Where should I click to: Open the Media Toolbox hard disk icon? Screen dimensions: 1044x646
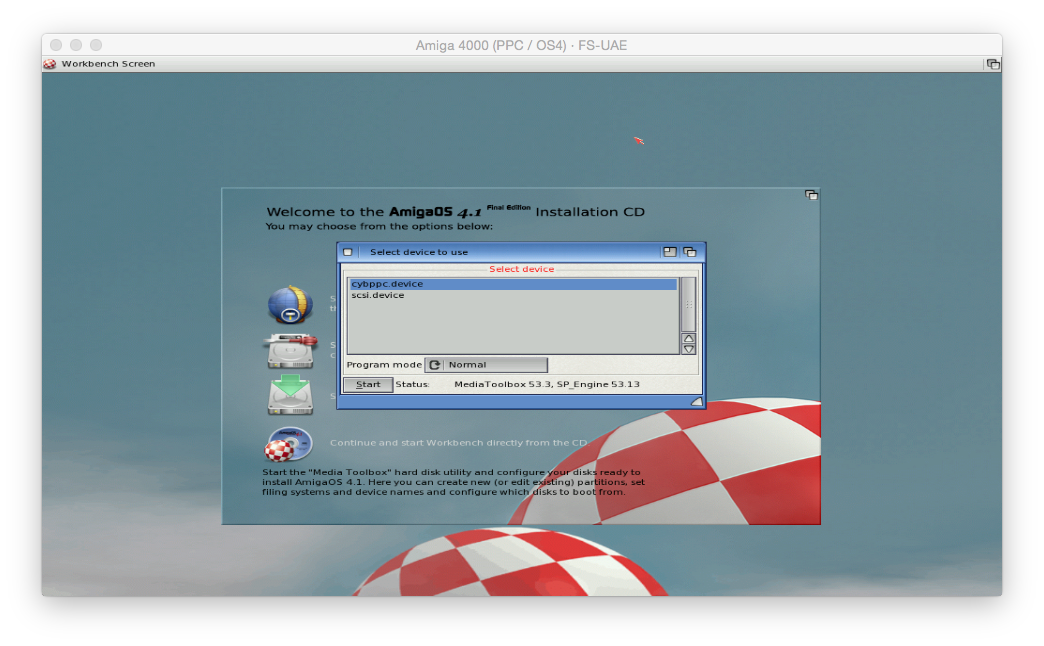click(x=290, y=351)
